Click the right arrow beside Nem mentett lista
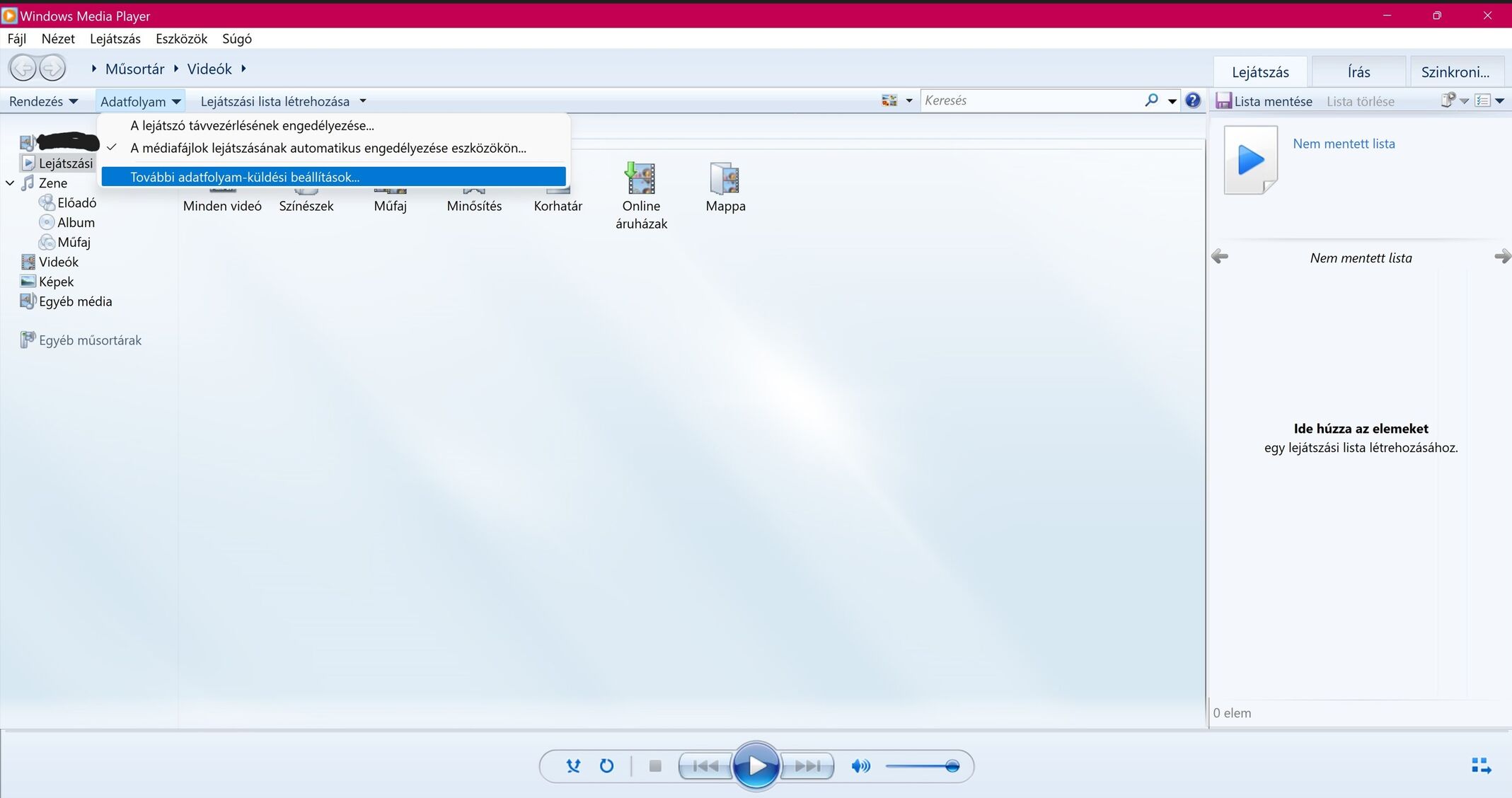This screenshot has height=798, width=1512. [x=1503, y=257]
